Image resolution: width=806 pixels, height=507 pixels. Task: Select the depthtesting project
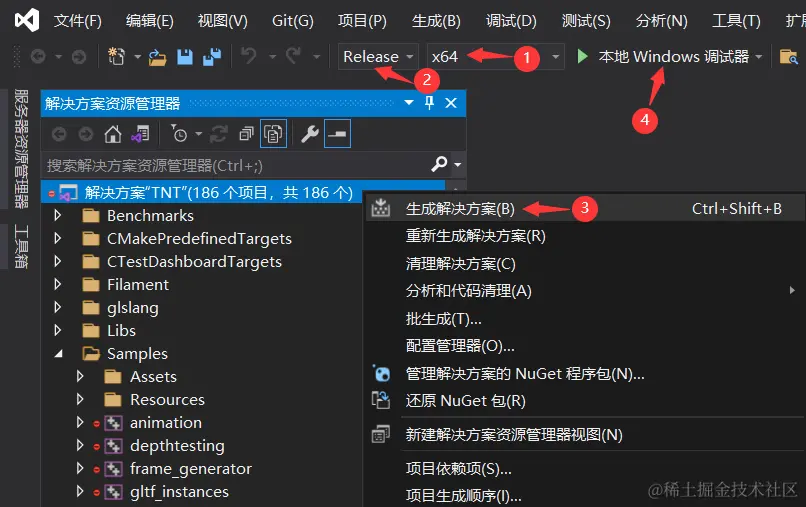177,446
